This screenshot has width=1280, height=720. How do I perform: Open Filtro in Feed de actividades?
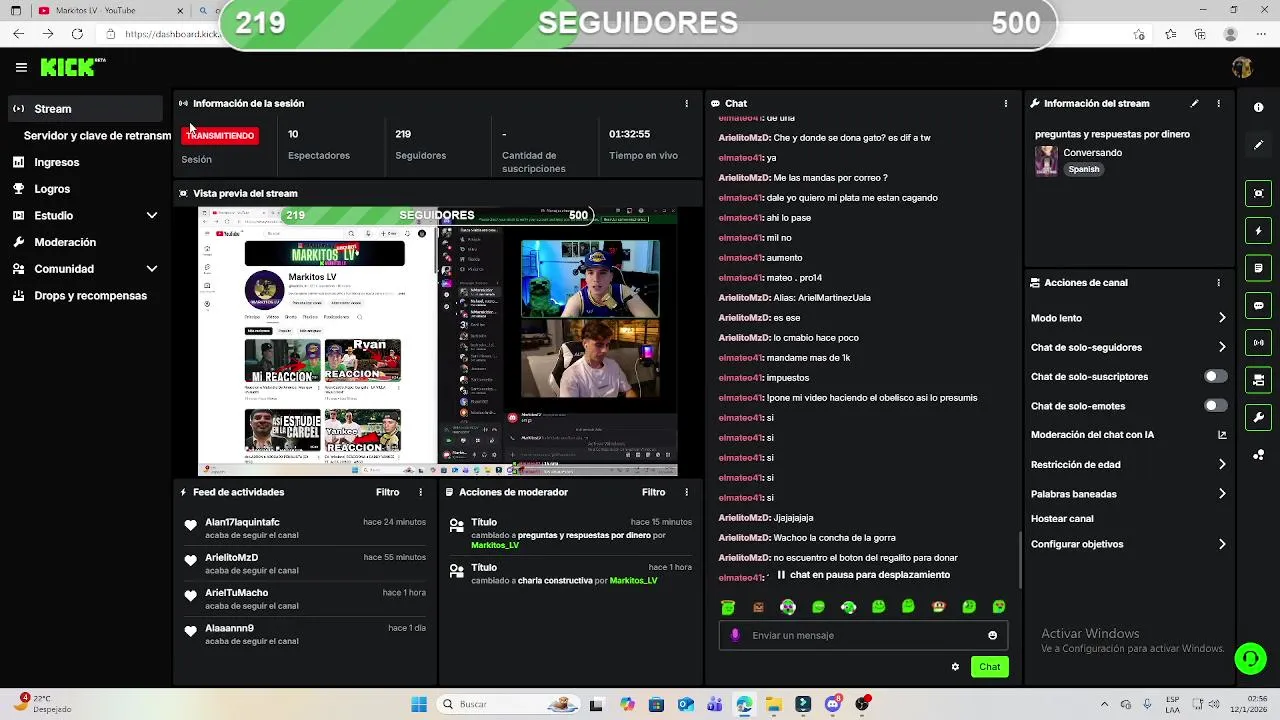click(x=387, y=492)
